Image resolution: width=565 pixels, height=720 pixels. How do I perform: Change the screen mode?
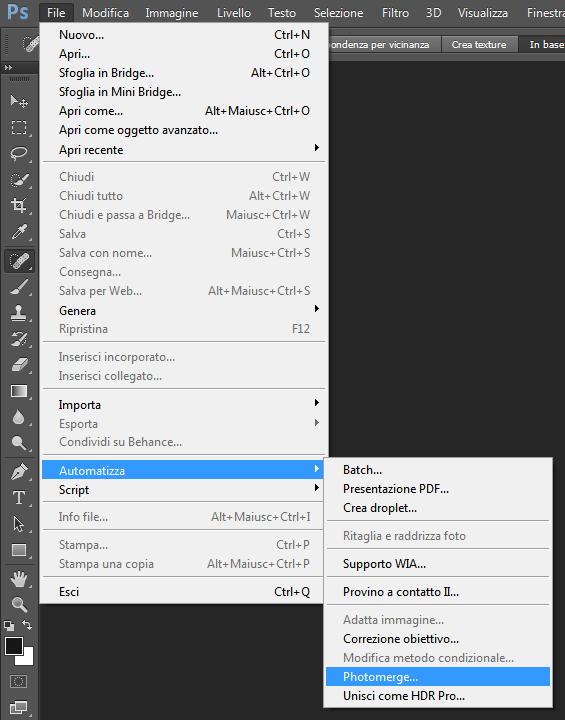[18, 708]
